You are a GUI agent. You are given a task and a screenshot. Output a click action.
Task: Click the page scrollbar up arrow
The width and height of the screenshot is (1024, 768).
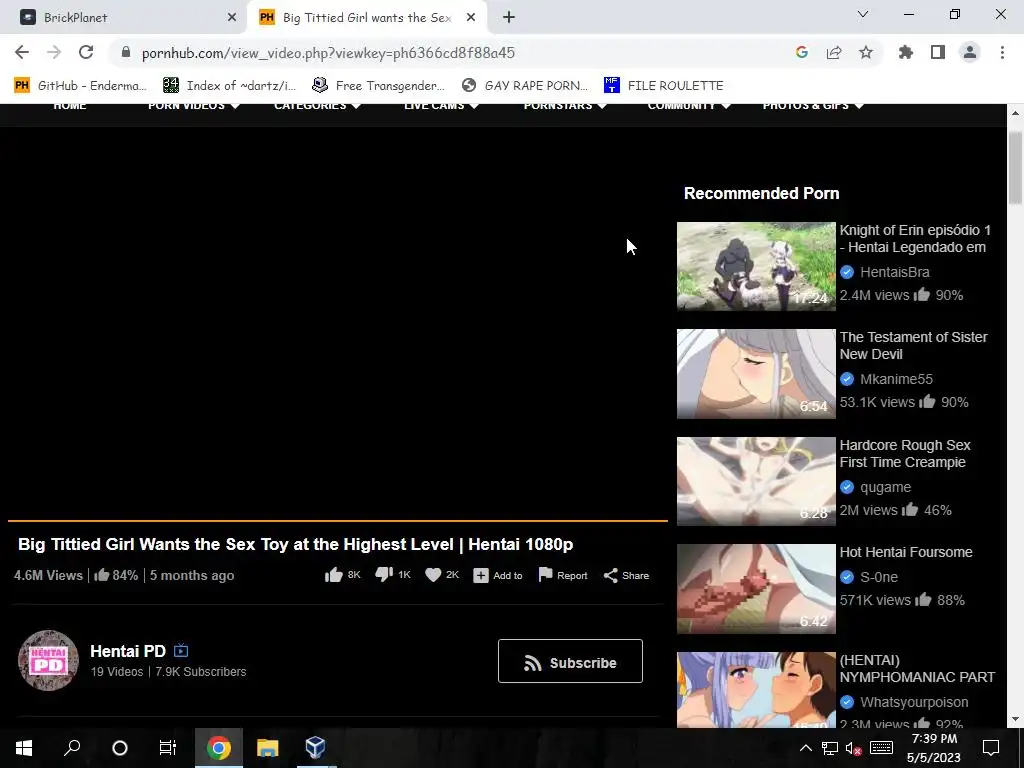1015,113
